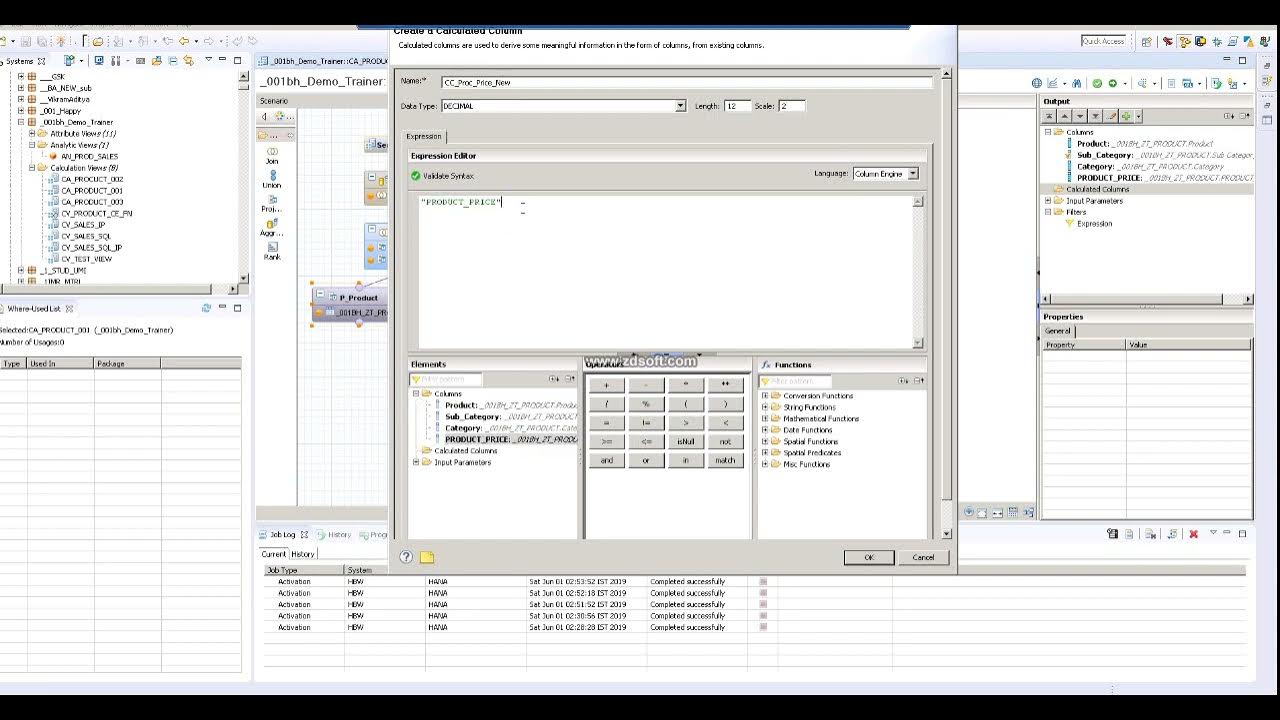Screen dimensions: 1280x720
Task: Click the move down arrow in Output toolbar
Action: (1080, 117)
